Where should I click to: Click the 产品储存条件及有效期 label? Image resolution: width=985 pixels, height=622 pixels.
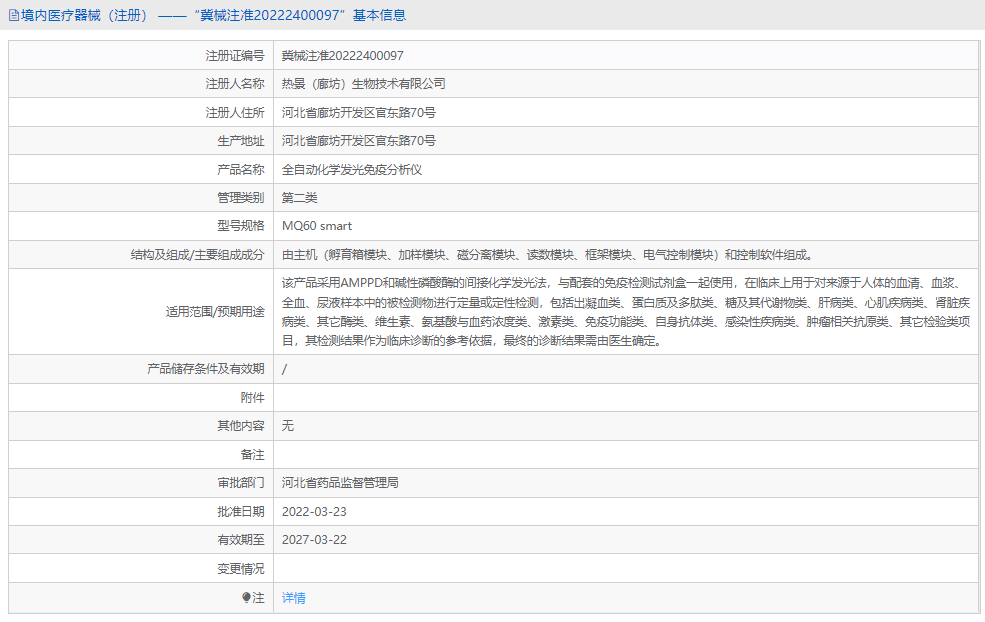(x=205, y=369)
